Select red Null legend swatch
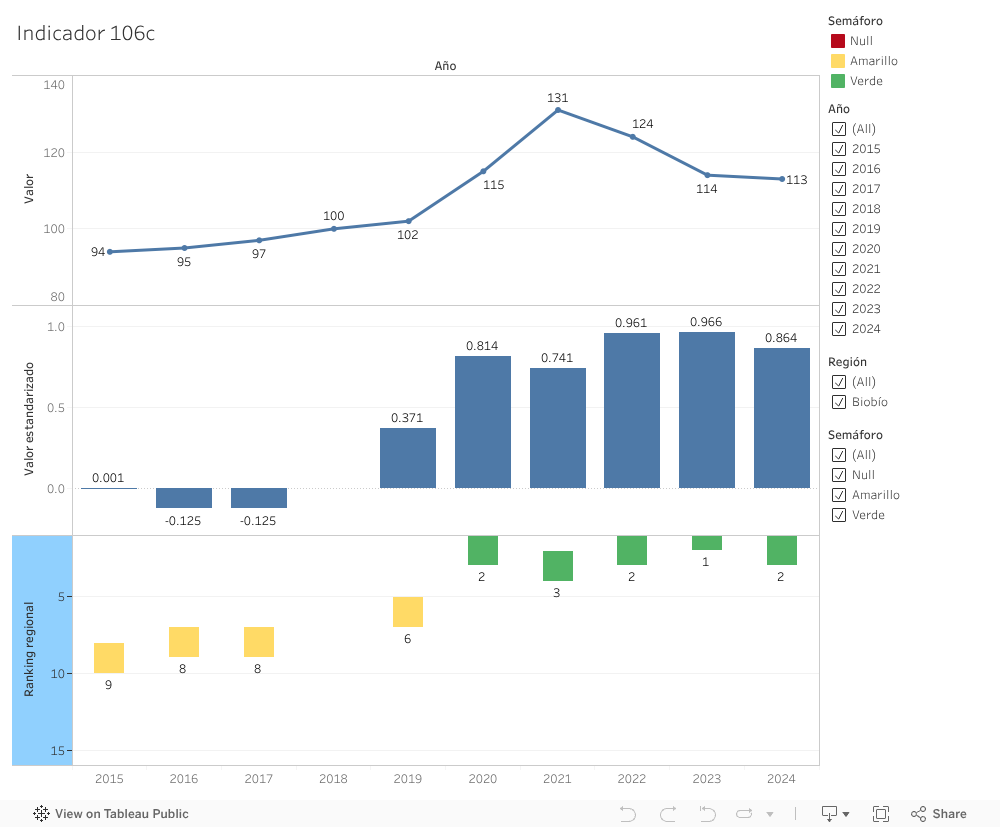Screen dimensions: 1000x827 (838, 41)
